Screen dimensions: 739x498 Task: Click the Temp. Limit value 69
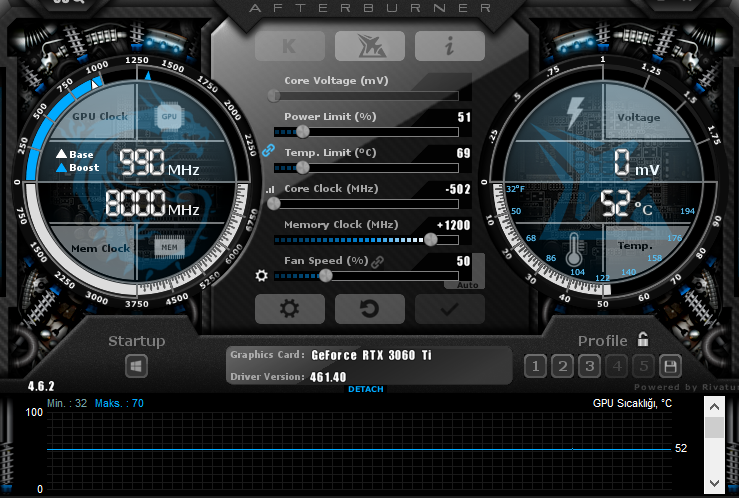(463, 153)
